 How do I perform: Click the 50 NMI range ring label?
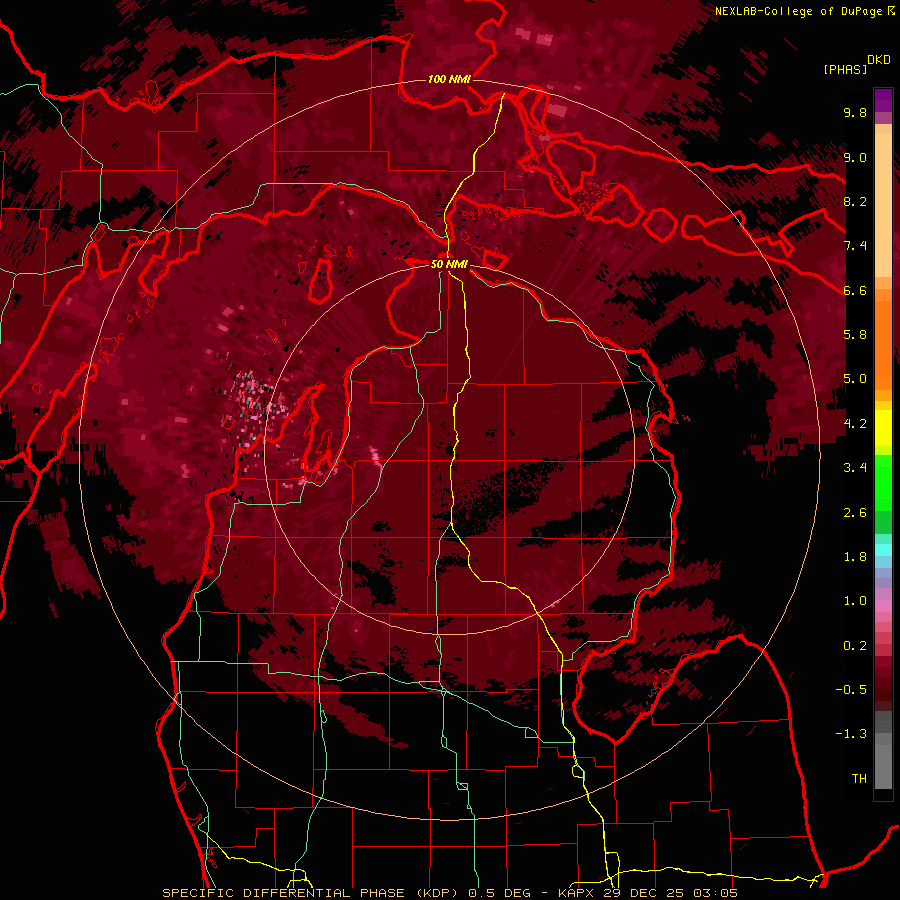449,264
